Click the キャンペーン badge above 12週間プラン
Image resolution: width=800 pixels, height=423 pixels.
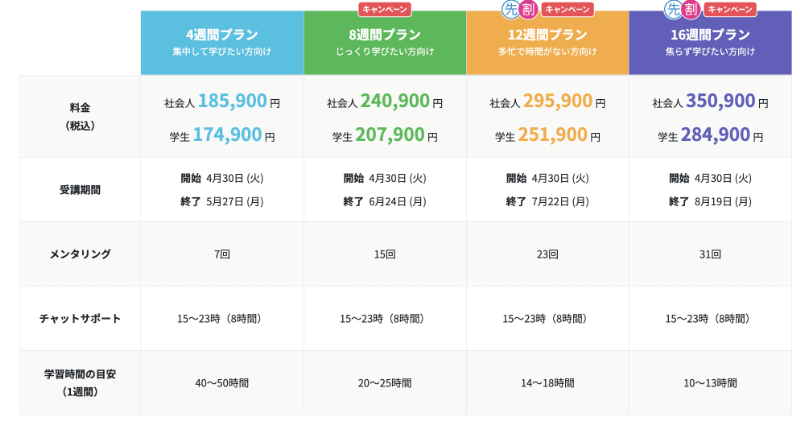point(567,10)
